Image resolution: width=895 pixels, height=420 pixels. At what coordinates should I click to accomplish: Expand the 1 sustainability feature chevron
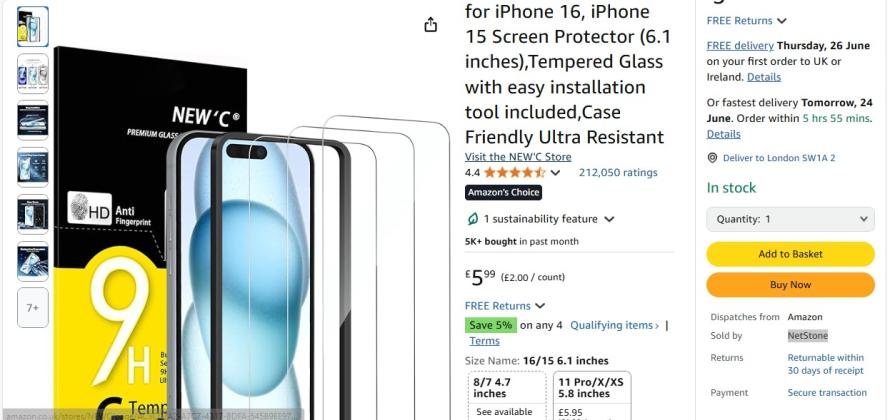click(609, 219)
